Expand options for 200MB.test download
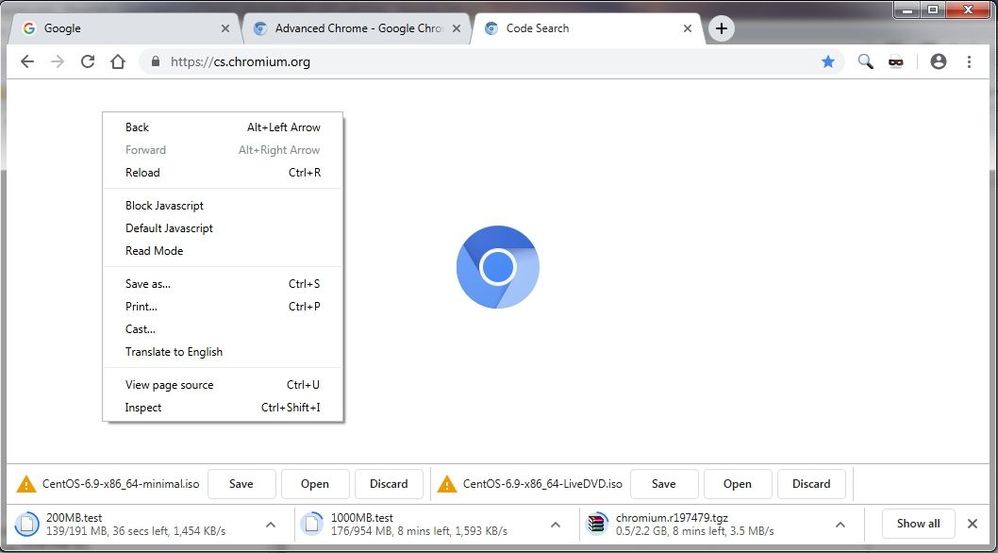Viewport: 998px width, 553px height. (x=271, y=525)
